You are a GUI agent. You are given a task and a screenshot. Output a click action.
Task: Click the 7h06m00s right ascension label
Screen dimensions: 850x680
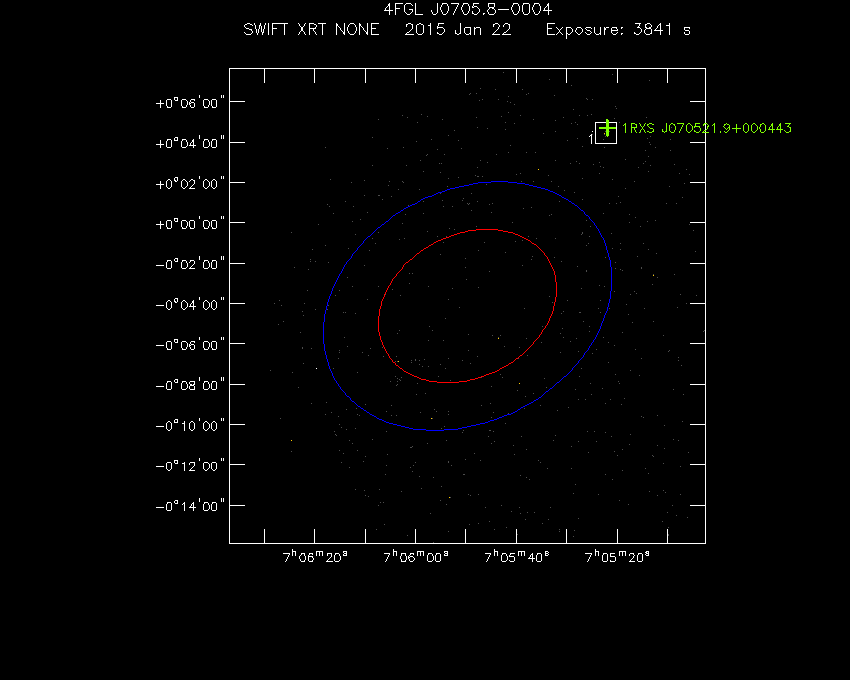coord(416,557)
